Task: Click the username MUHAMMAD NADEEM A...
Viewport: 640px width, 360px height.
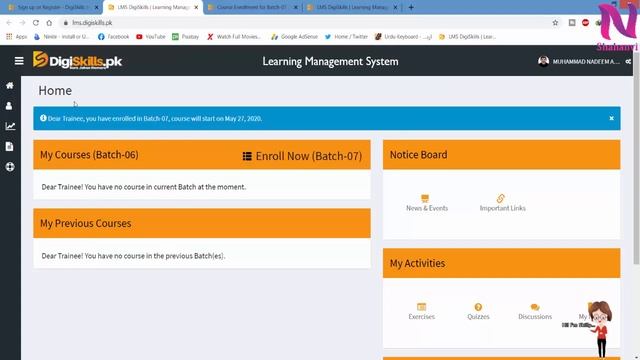Action: 586,62
